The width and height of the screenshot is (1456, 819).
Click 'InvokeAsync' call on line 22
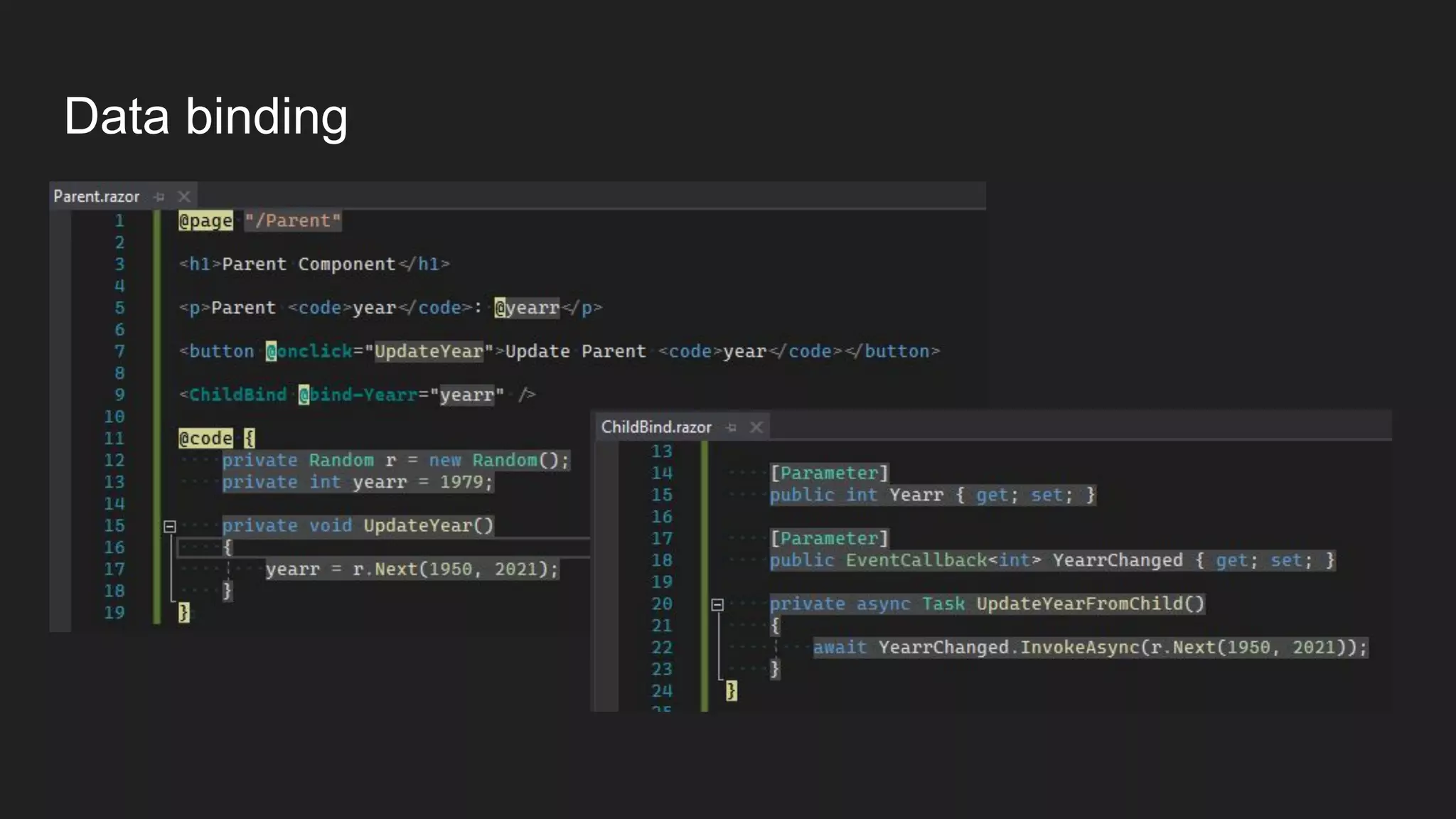tap(1080, 648)
